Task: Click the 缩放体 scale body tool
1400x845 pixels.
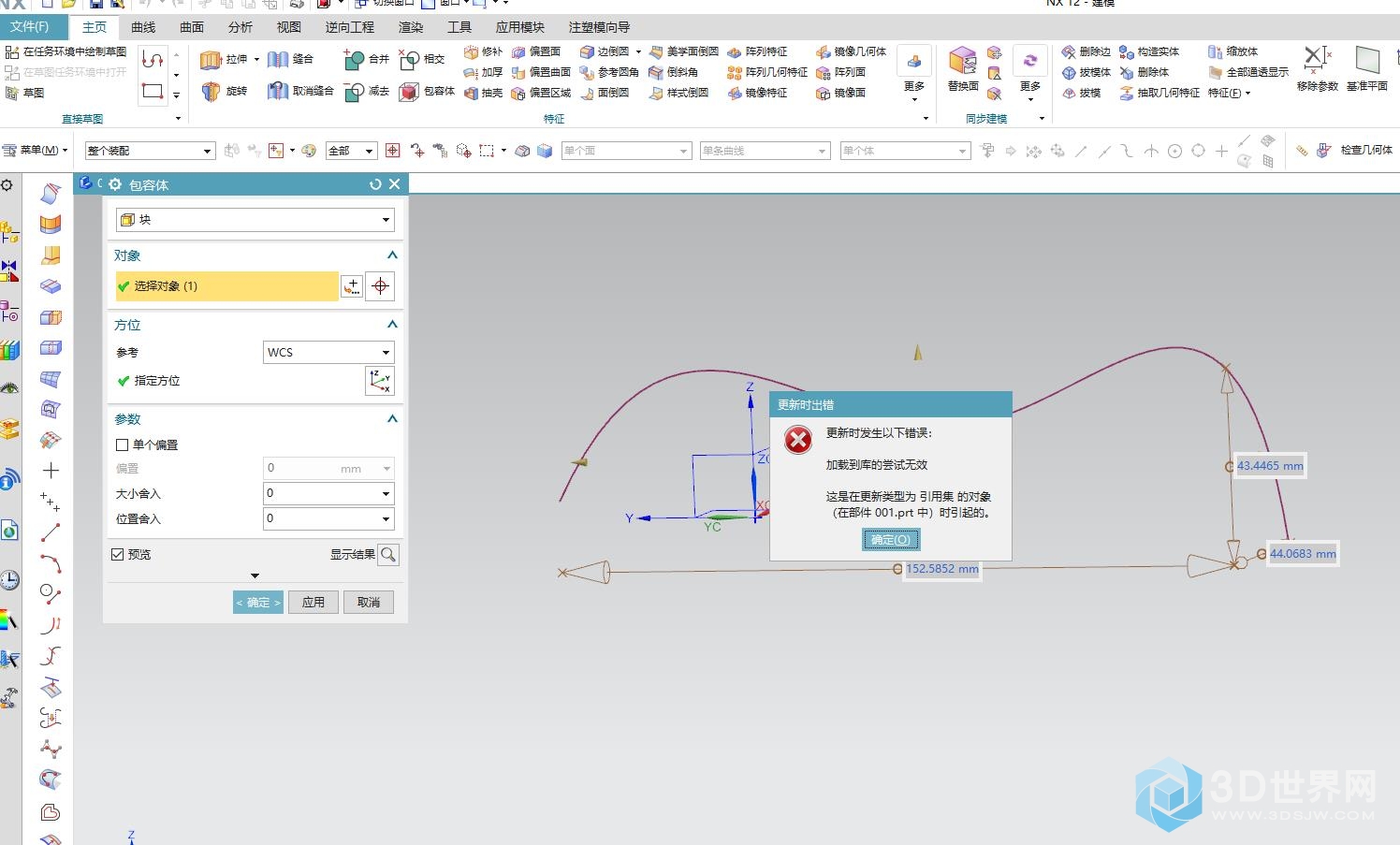Action: (1232, 51)
